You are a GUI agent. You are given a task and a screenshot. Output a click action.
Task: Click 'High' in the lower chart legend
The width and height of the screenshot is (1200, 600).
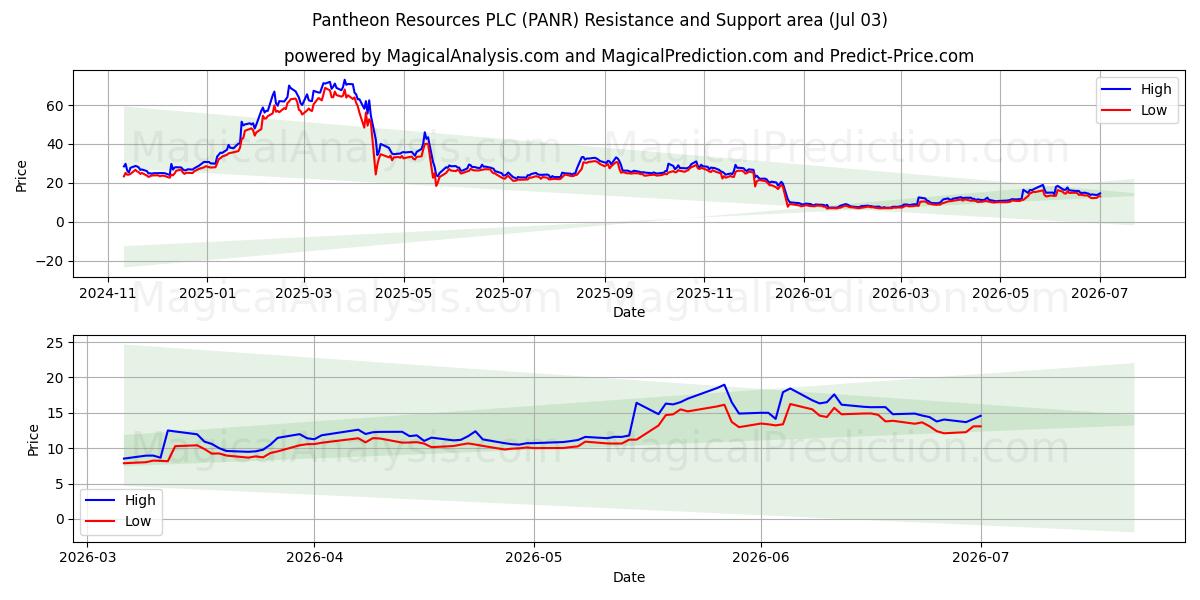coord(141,499)
